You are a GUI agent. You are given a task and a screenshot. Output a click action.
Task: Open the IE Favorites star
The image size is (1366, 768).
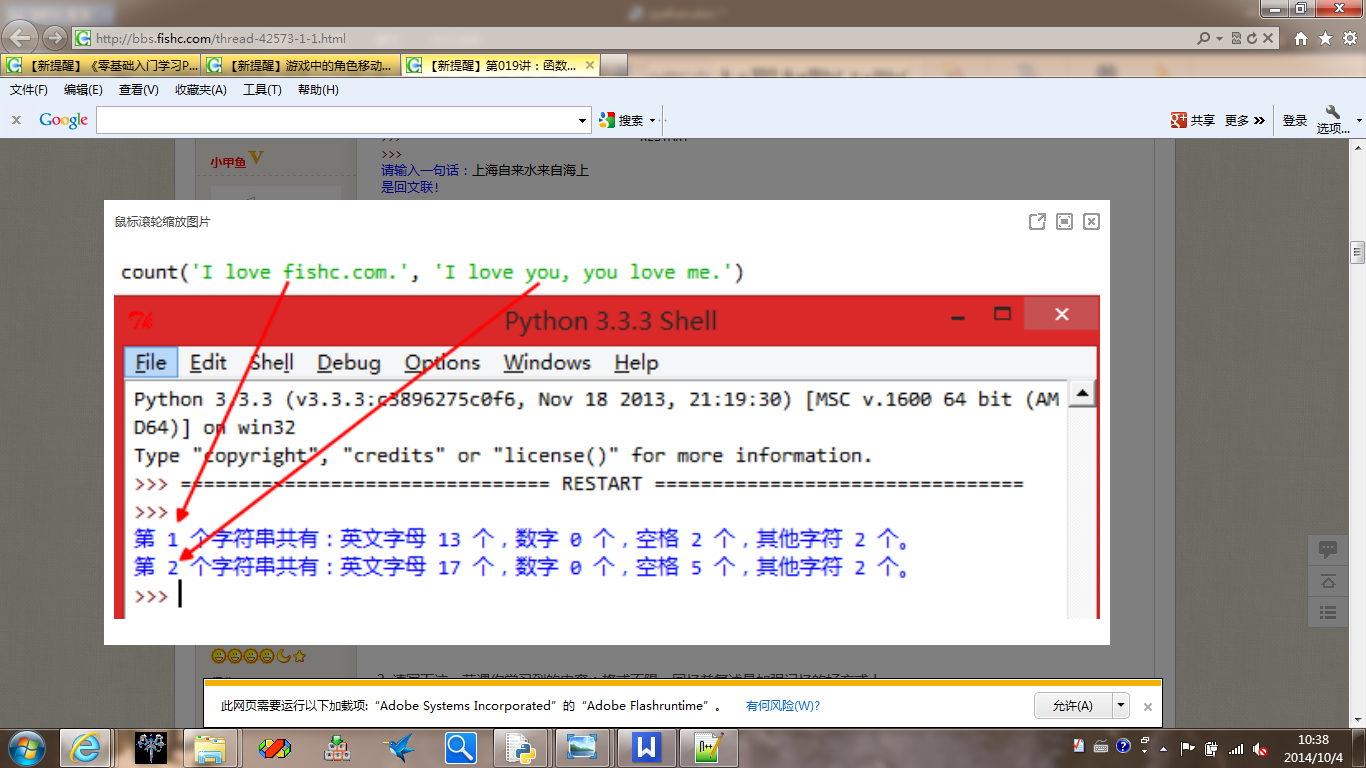[x=1325, y=39]
